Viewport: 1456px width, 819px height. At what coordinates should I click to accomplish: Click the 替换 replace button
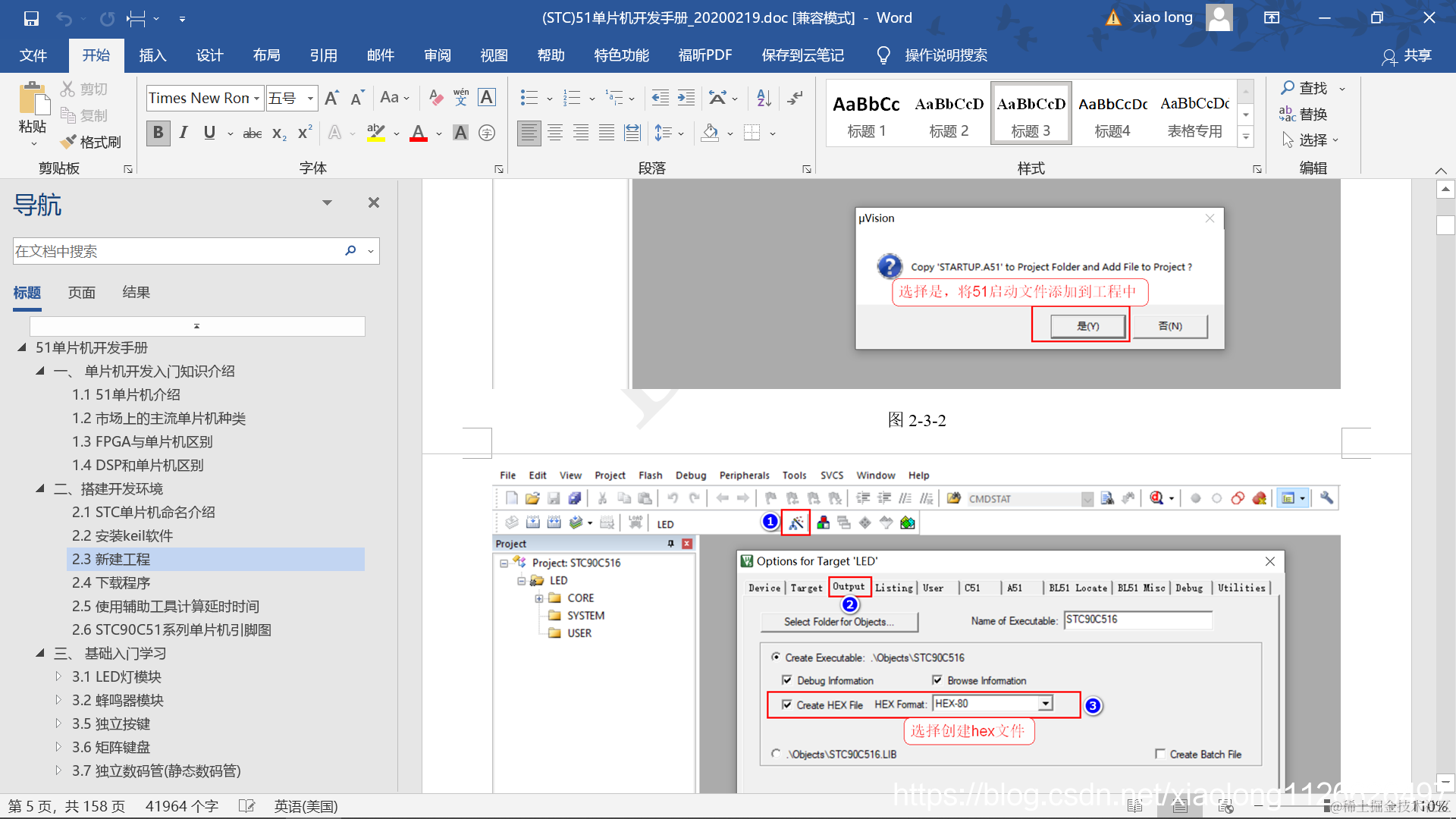click(1304, 115)
